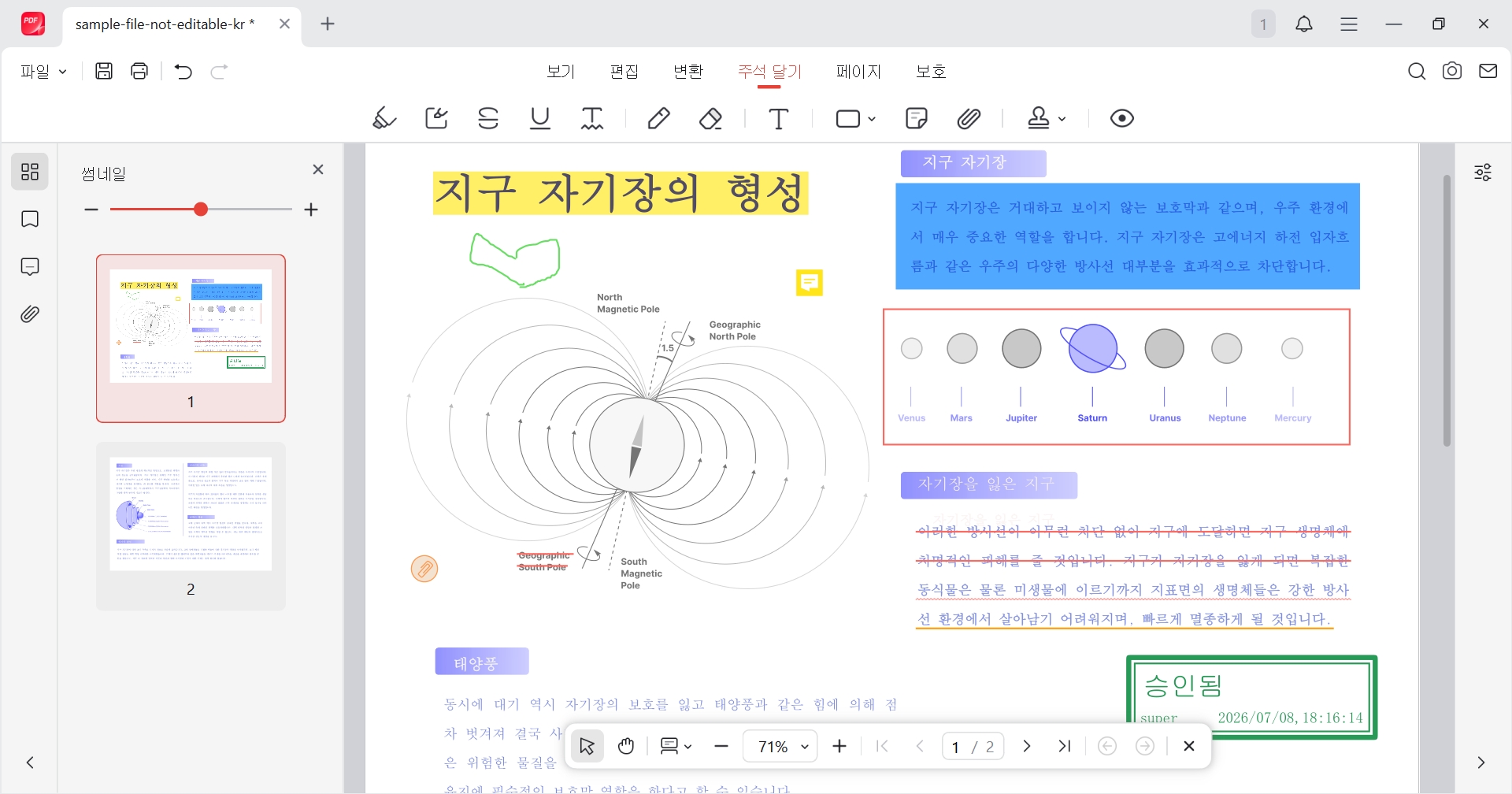Redo the last action

coord(220,72)
